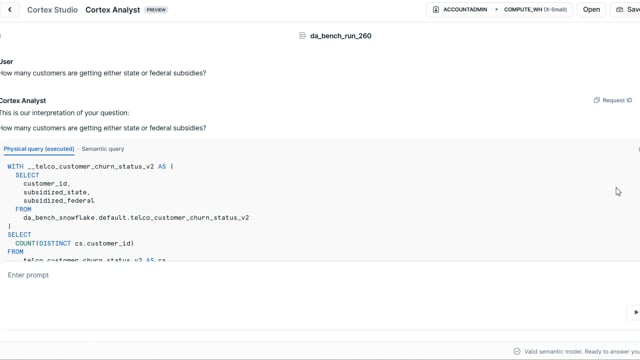Click the ACCOUNTADMIN role icon
This screenshot has height=360, width=640.
point(436,9)
